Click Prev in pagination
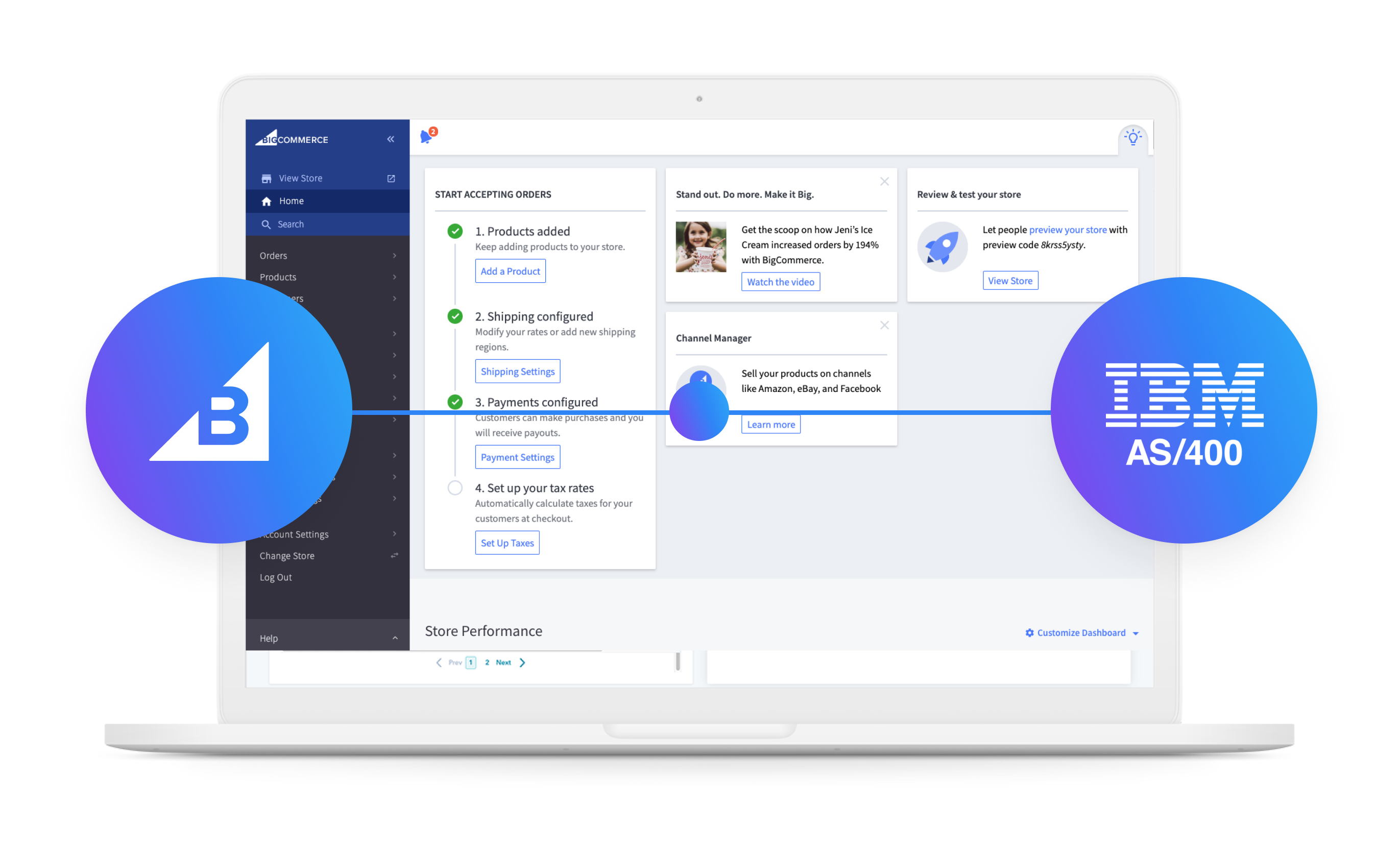 click(x=455, y=662)
